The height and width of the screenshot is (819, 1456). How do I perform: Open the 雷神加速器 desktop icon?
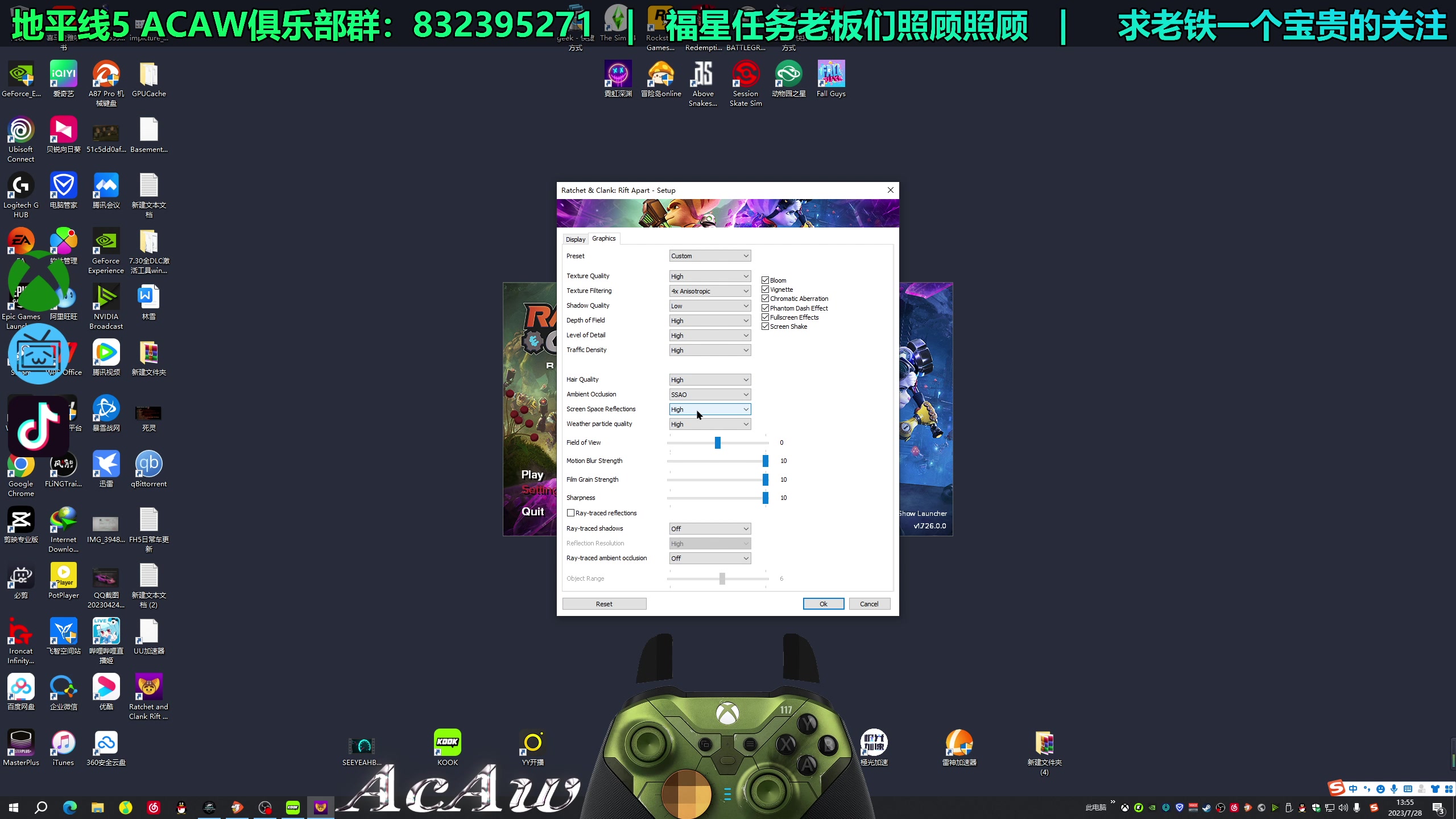pyautogui.click(x=959, y=748)
